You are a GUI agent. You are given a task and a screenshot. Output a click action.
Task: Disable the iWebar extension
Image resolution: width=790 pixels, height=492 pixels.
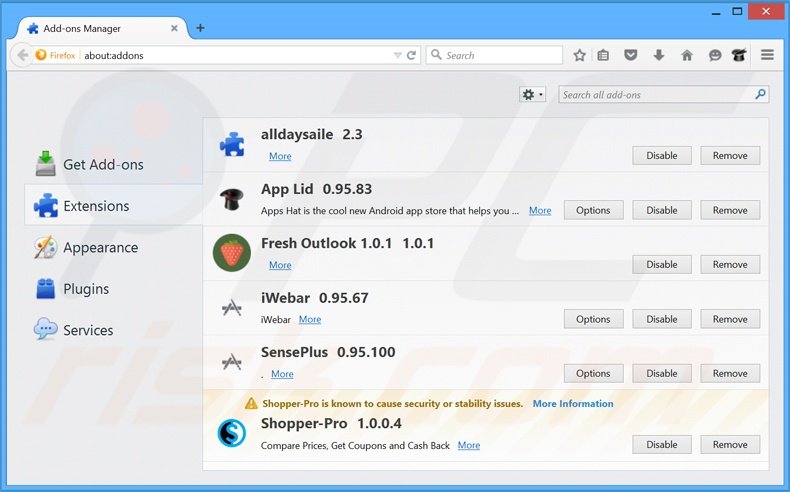[x=662, y=319]
